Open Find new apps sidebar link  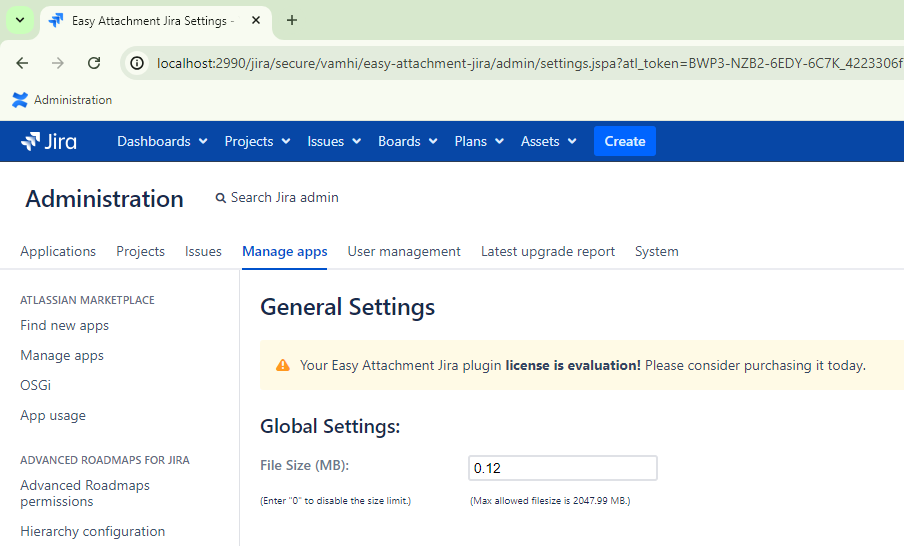pos(64,325)
